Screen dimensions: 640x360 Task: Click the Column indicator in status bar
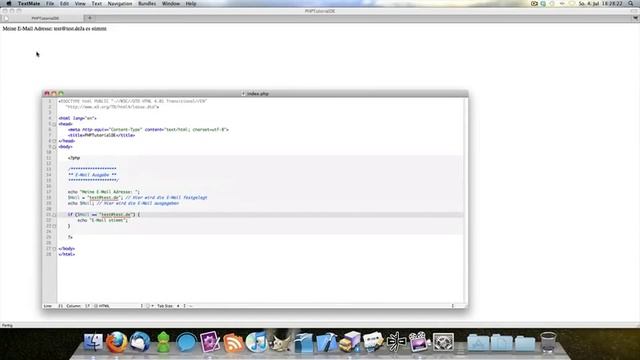[x=78, y=306]
